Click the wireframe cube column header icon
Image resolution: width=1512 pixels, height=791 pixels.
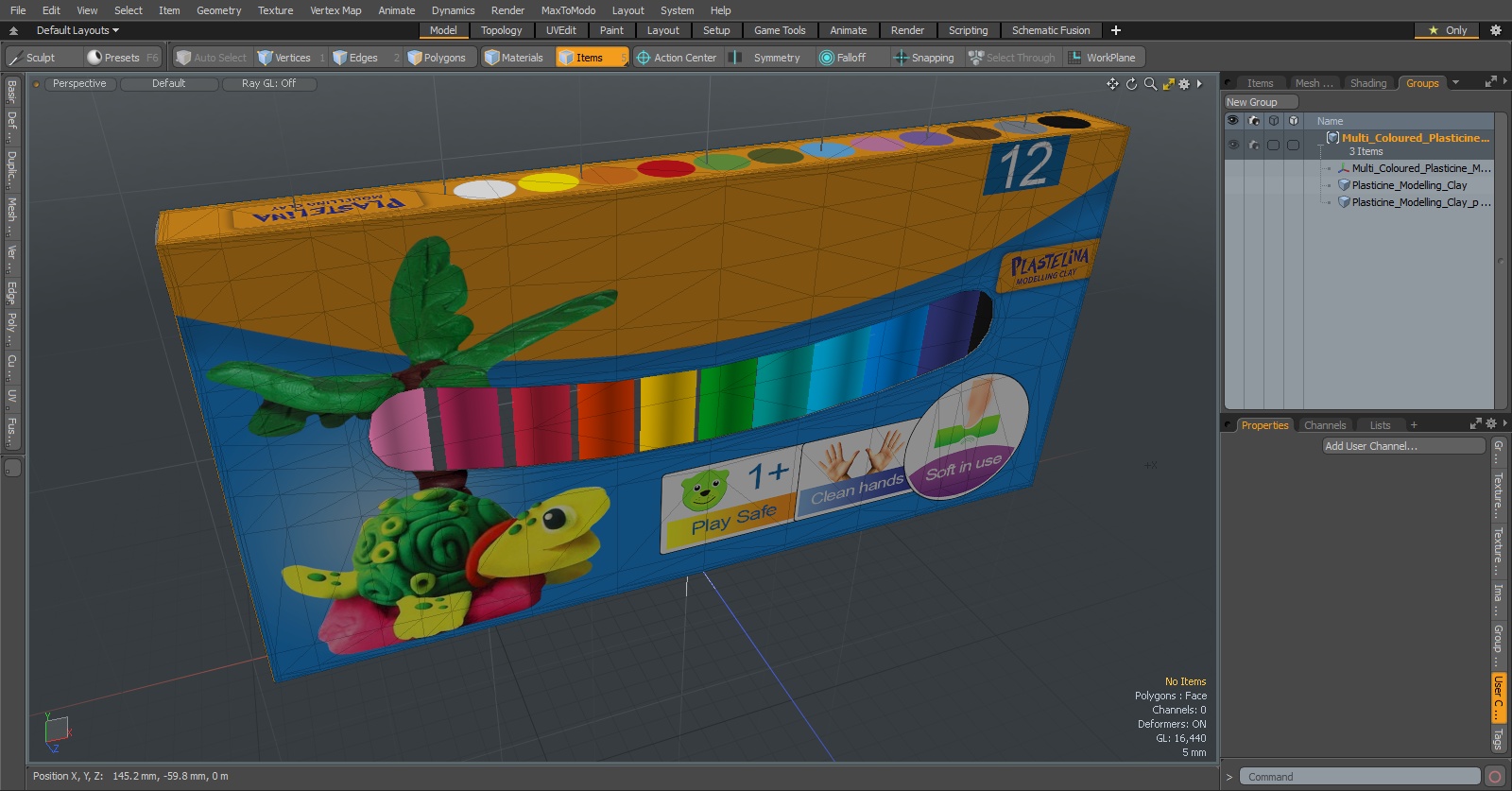(x=1274, y=121)
